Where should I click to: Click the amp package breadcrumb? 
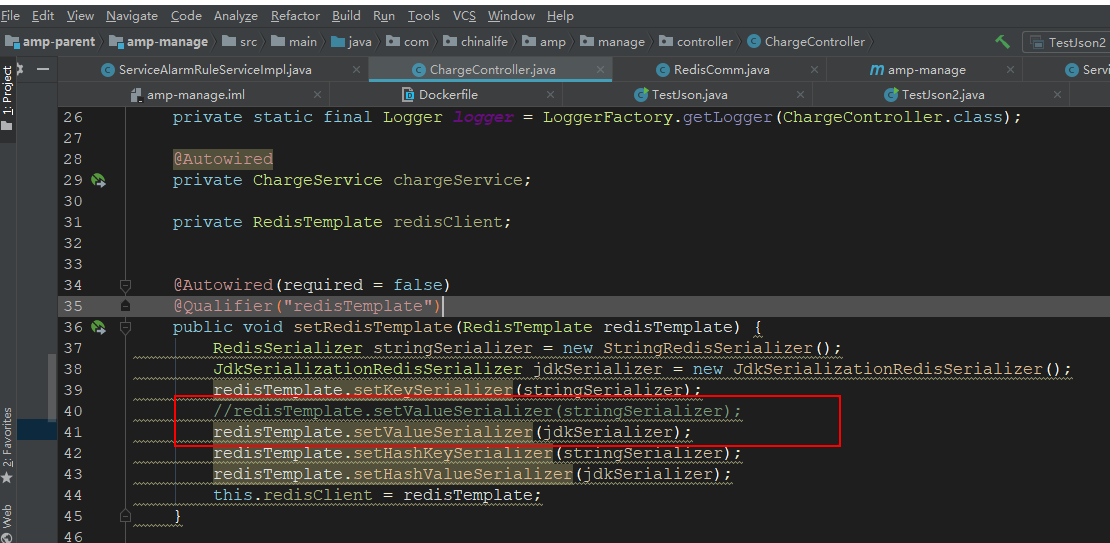tap(544, 42)
